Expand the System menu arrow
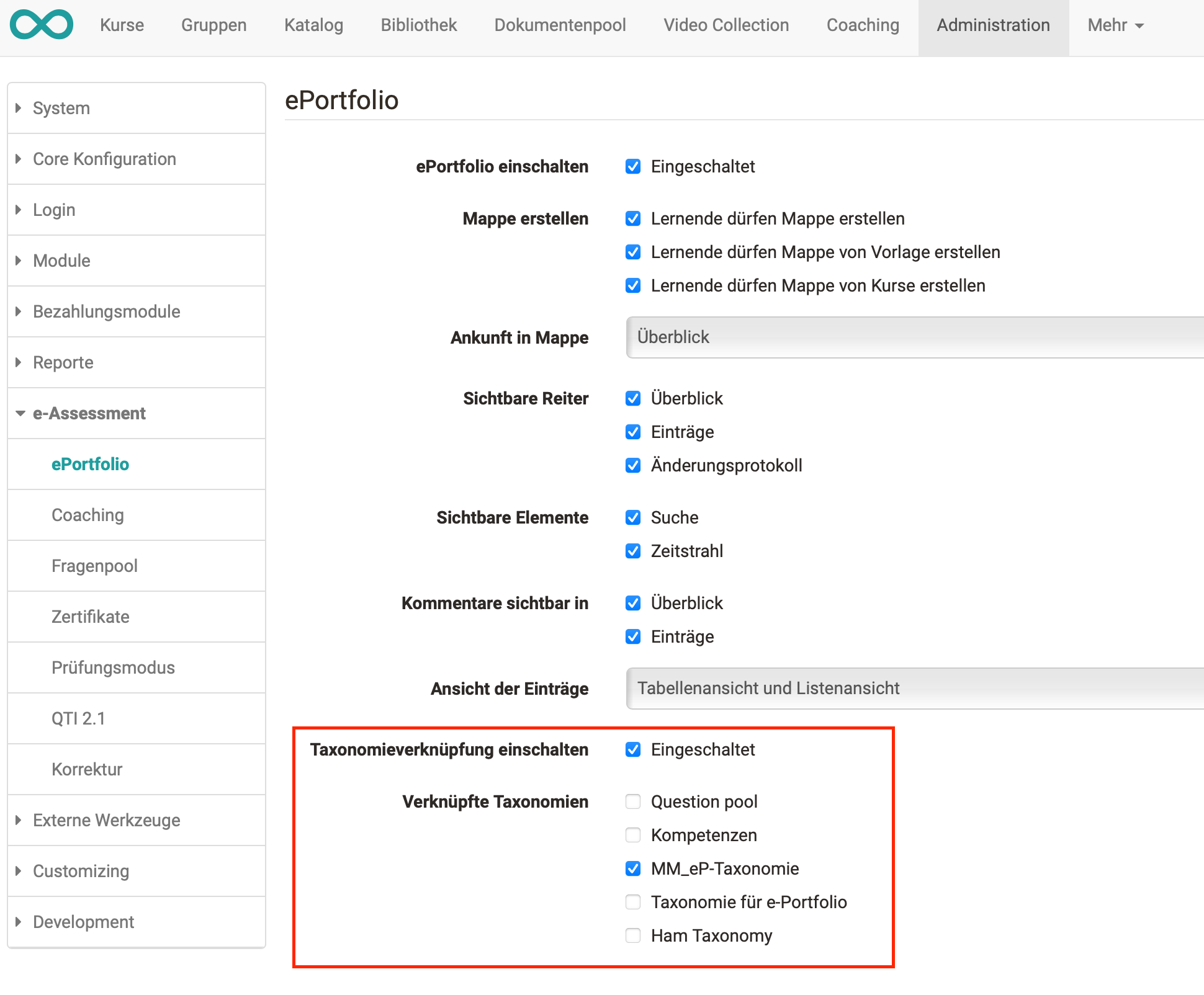The width and height of the screenshot is (1204, 995). 19,108
